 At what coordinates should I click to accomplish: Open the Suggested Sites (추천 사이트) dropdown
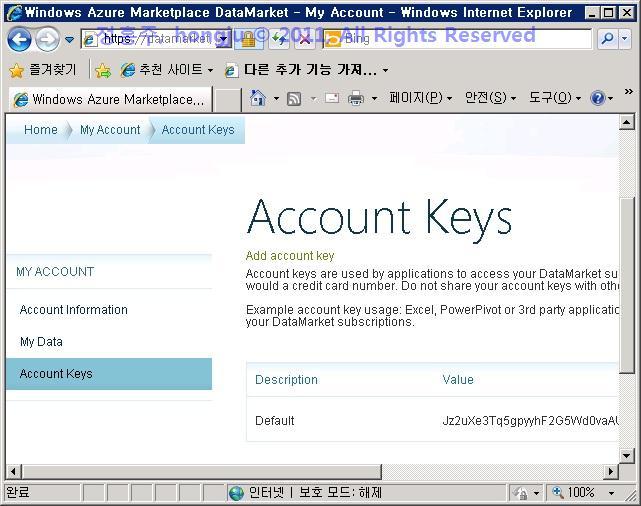(x=167, y=70)
